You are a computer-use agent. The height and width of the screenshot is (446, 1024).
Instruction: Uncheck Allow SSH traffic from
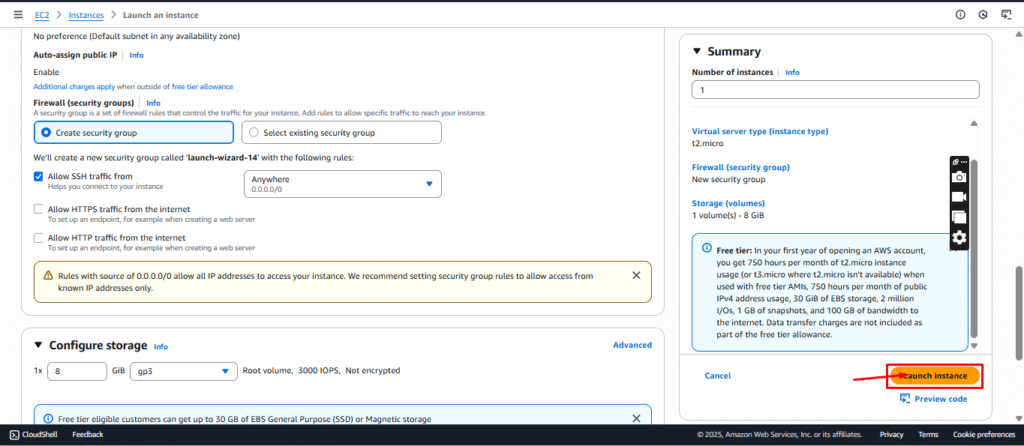pyautogui.click(x=39, y=176)
